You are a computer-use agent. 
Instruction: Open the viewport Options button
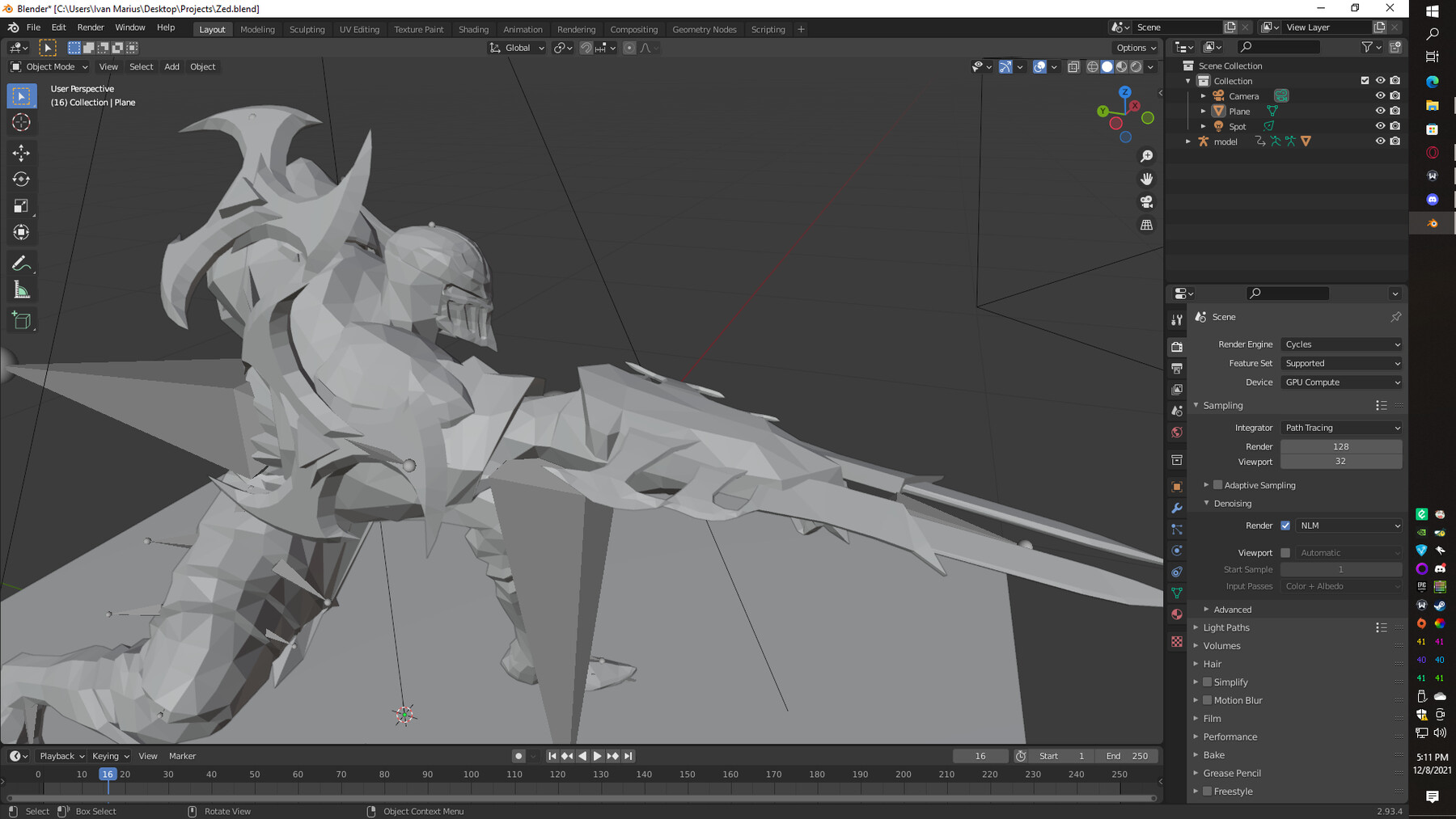(1135, 48)
